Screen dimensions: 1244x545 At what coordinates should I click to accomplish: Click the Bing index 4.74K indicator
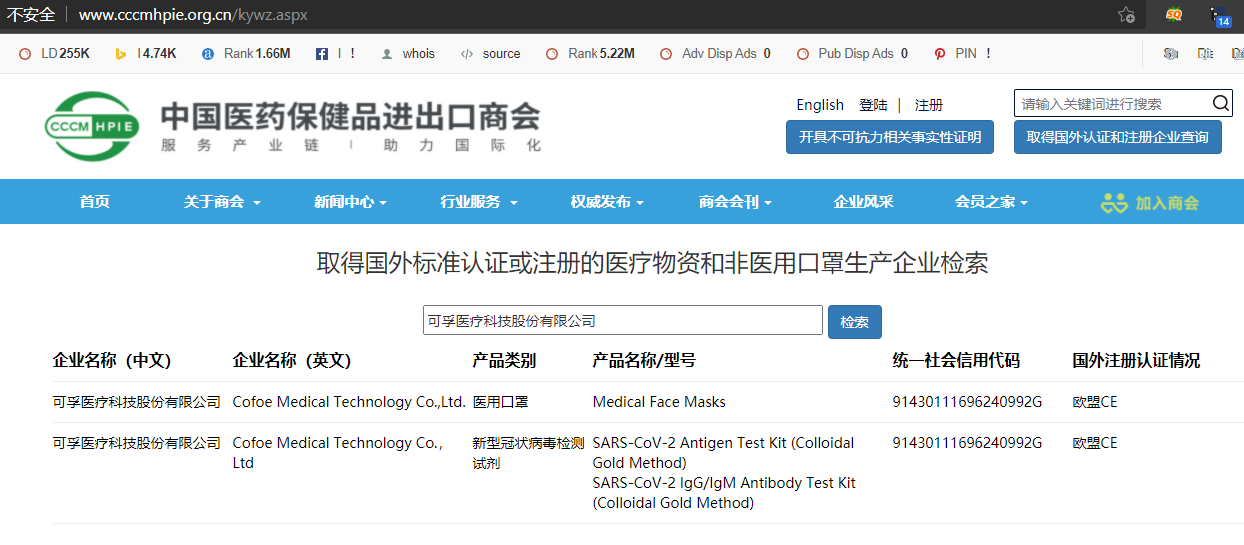coord(145,54)
